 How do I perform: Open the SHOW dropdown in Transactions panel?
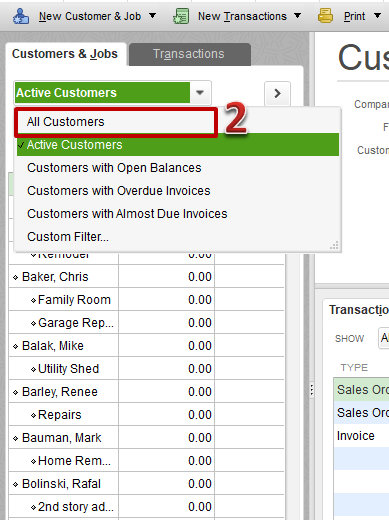(384, 338)
